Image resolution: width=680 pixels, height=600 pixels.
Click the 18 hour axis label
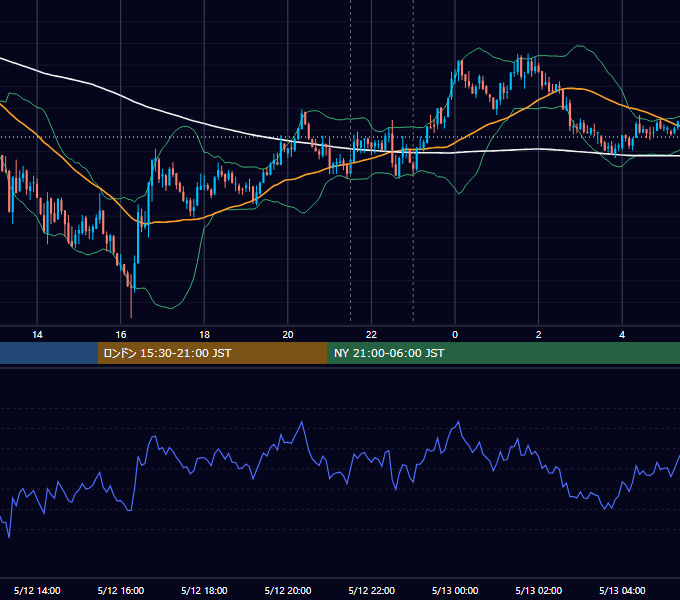tap(204, 335)
